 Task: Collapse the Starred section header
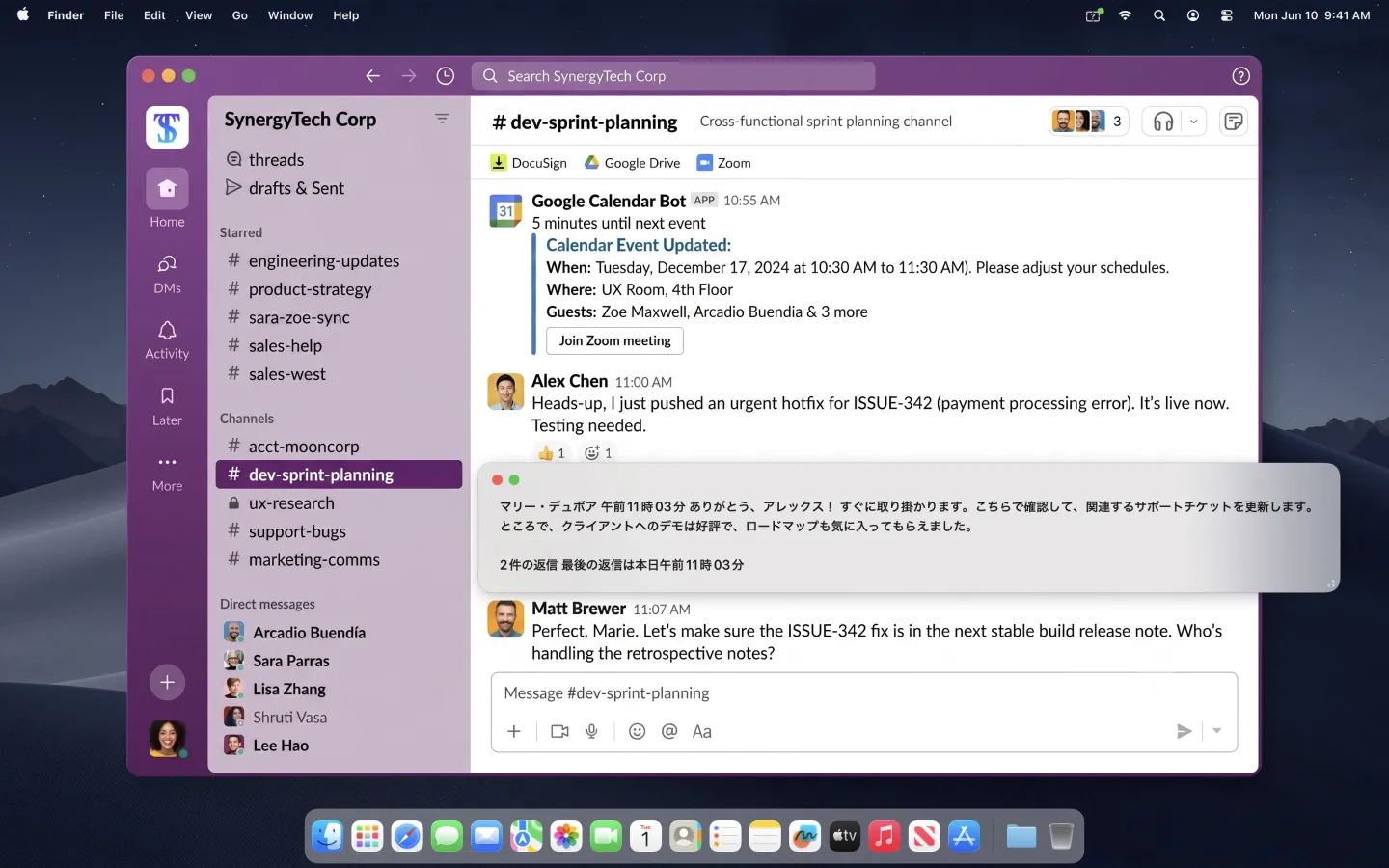[x=241, y=232]
